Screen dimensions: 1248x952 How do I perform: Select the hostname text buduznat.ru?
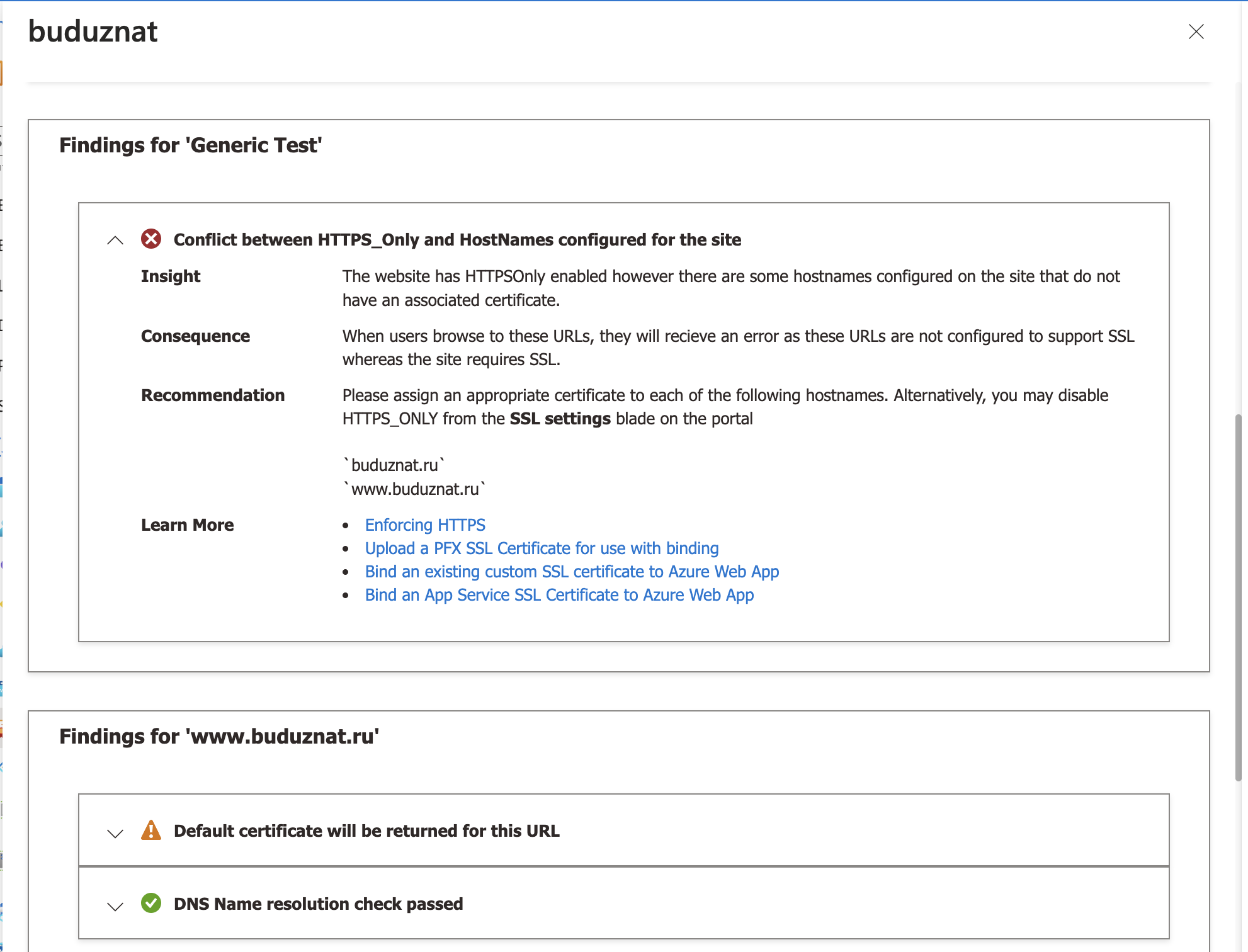coord(394,465)
